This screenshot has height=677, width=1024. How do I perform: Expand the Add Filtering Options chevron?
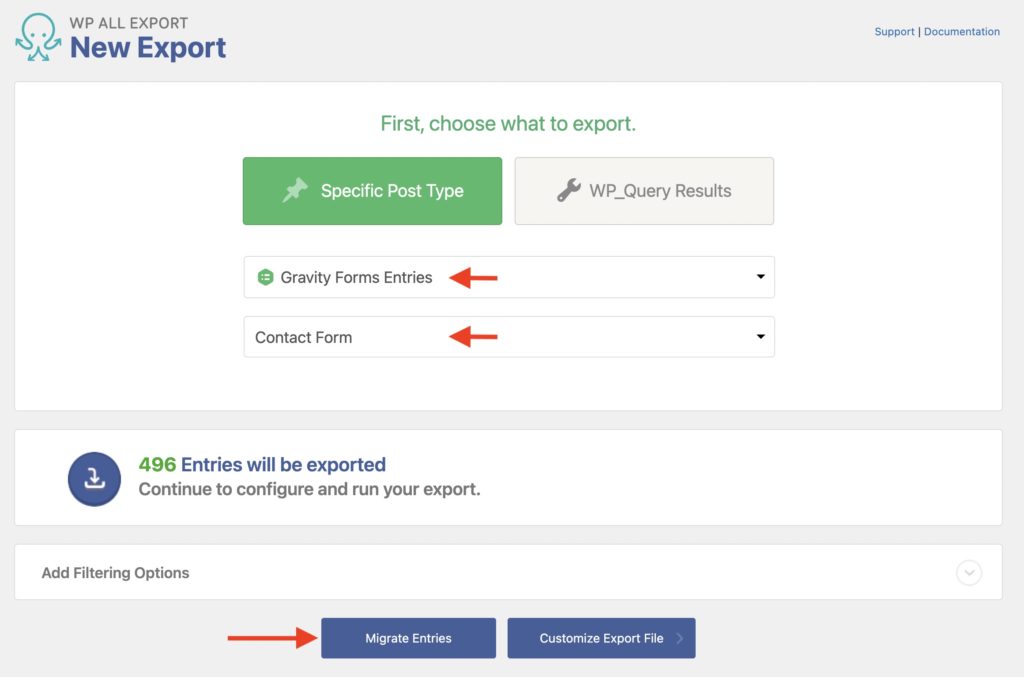(x=968, y=573)
